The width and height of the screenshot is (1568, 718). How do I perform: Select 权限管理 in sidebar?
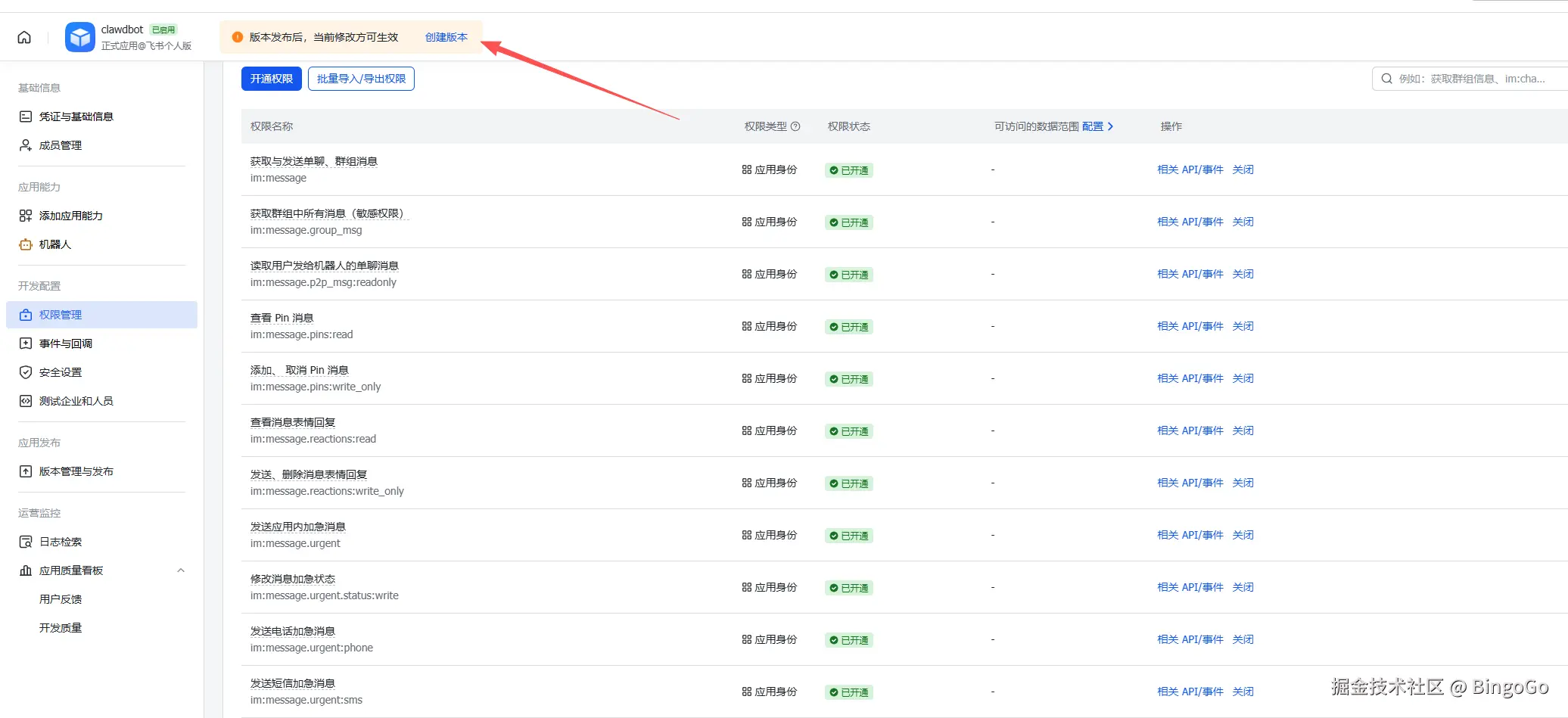(101, 315)
